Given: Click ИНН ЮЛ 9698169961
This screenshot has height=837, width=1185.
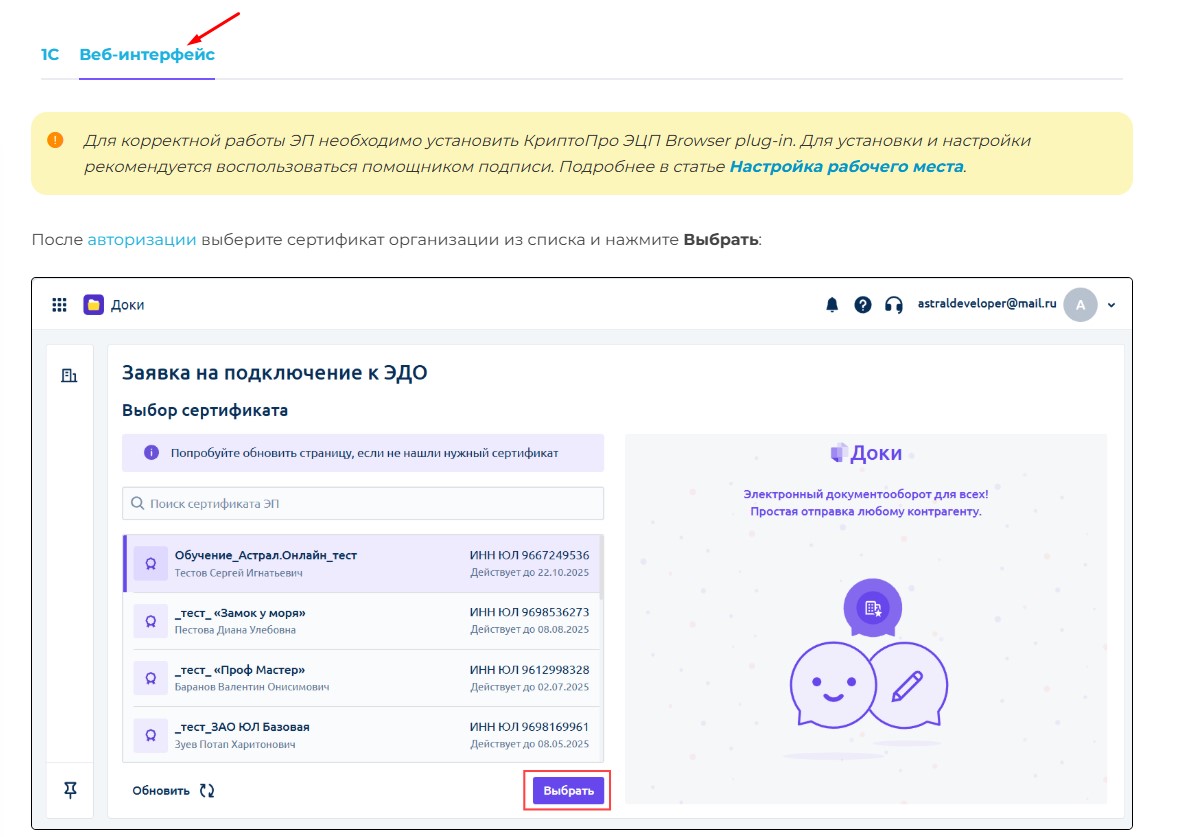Looking at the screenshot, I should (x=529, y=727).
